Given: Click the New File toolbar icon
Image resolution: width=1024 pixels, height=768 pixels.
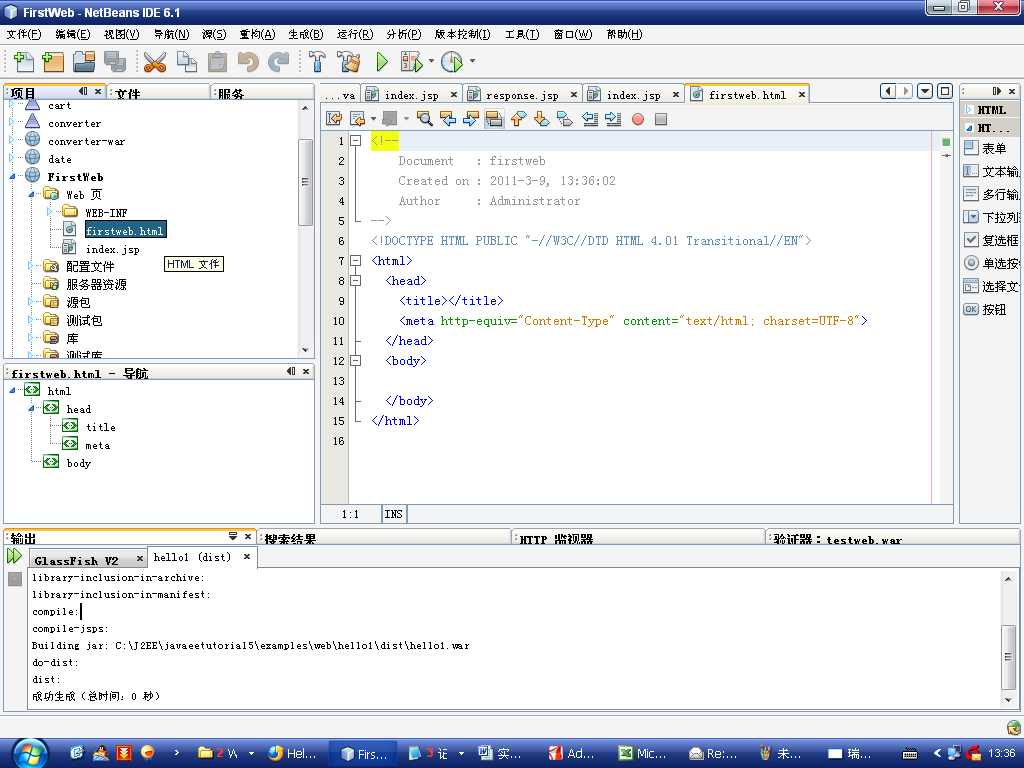Looking at the screenshot, I should point(24,62).
